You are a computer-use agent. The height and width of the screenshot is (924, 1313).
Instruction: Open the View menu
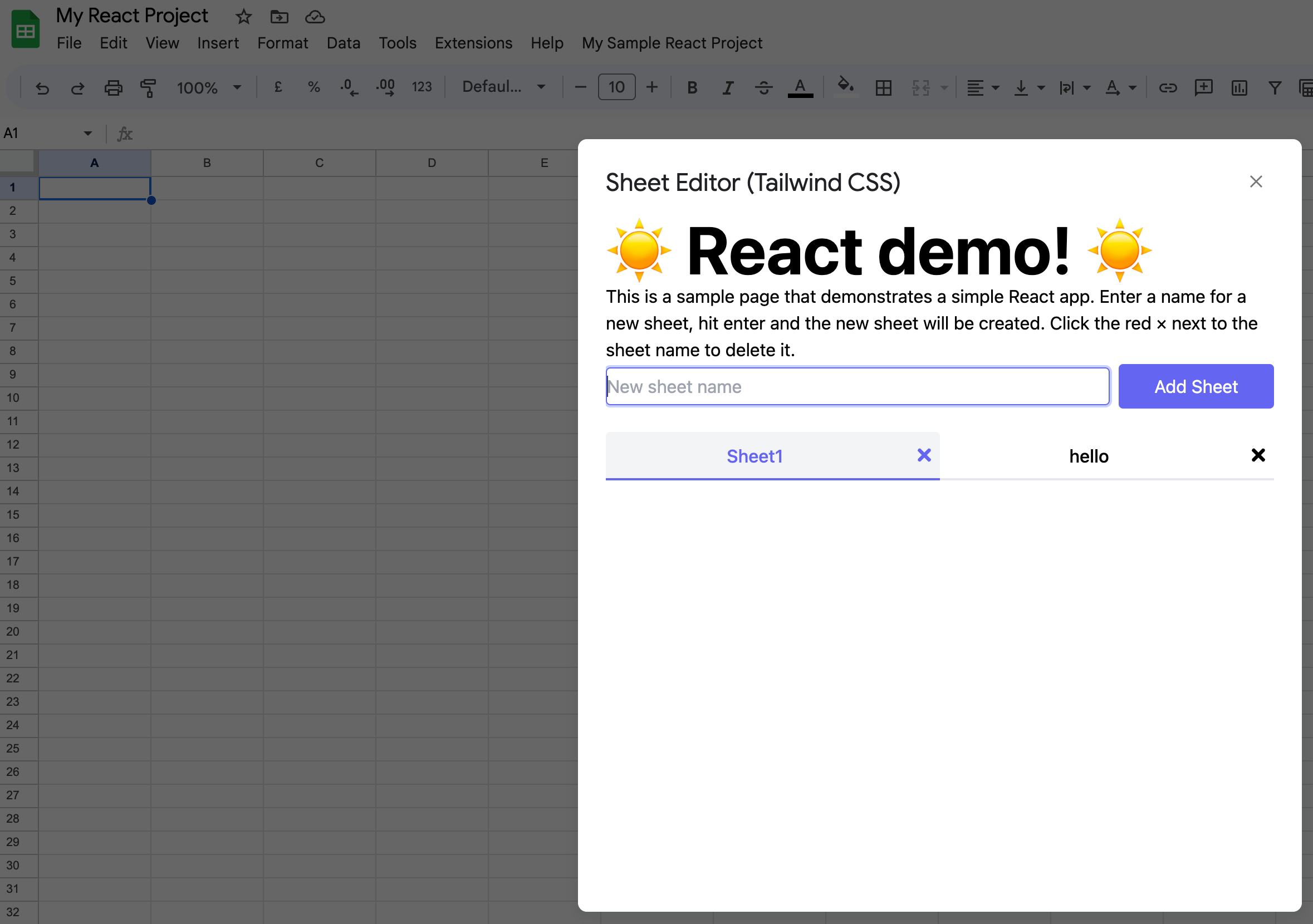coord(163,43)
